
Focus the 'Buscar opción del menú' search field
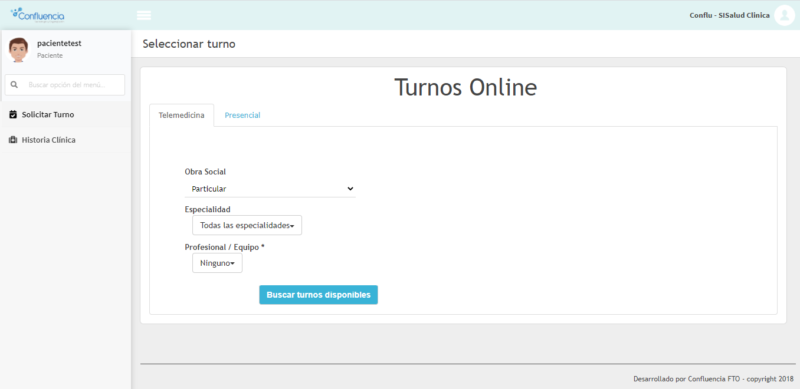tap(65, 85)
